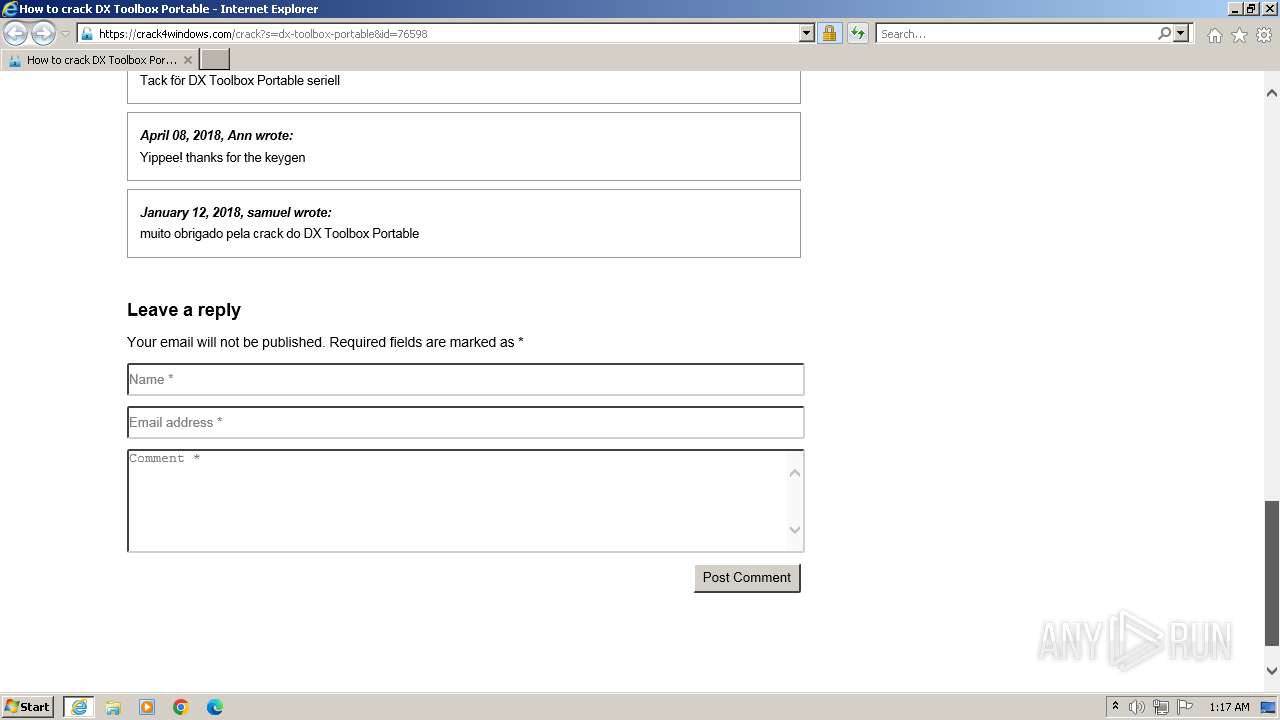Go back with the browser Back arrow
The image size is (1280, 720).
coord(16,34)
